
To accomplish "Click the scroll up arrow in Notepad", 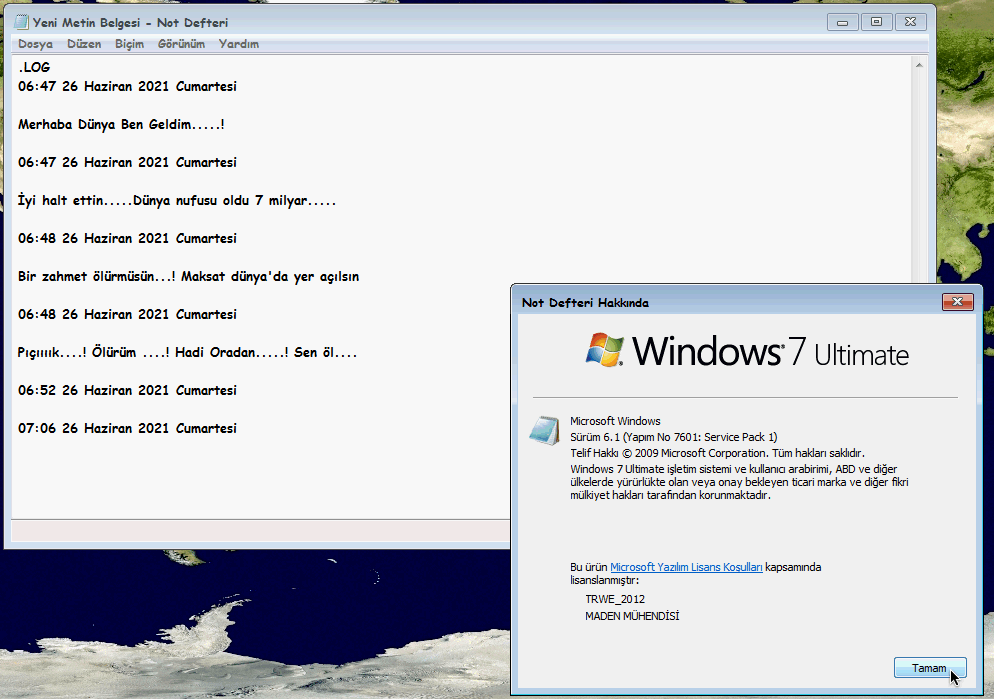I will [x=919, y=65].
